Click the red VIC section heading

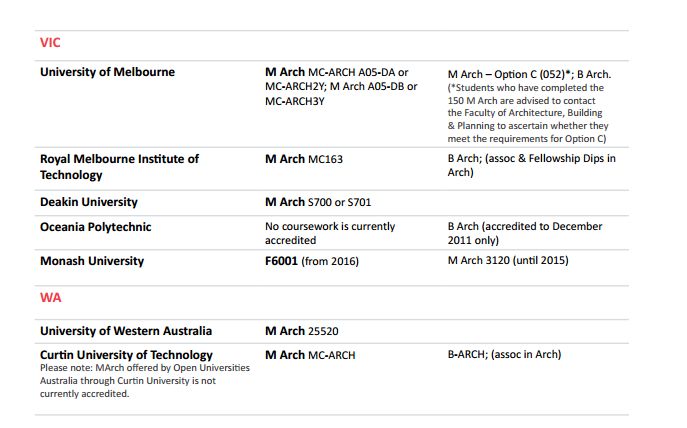click(50, 43)
